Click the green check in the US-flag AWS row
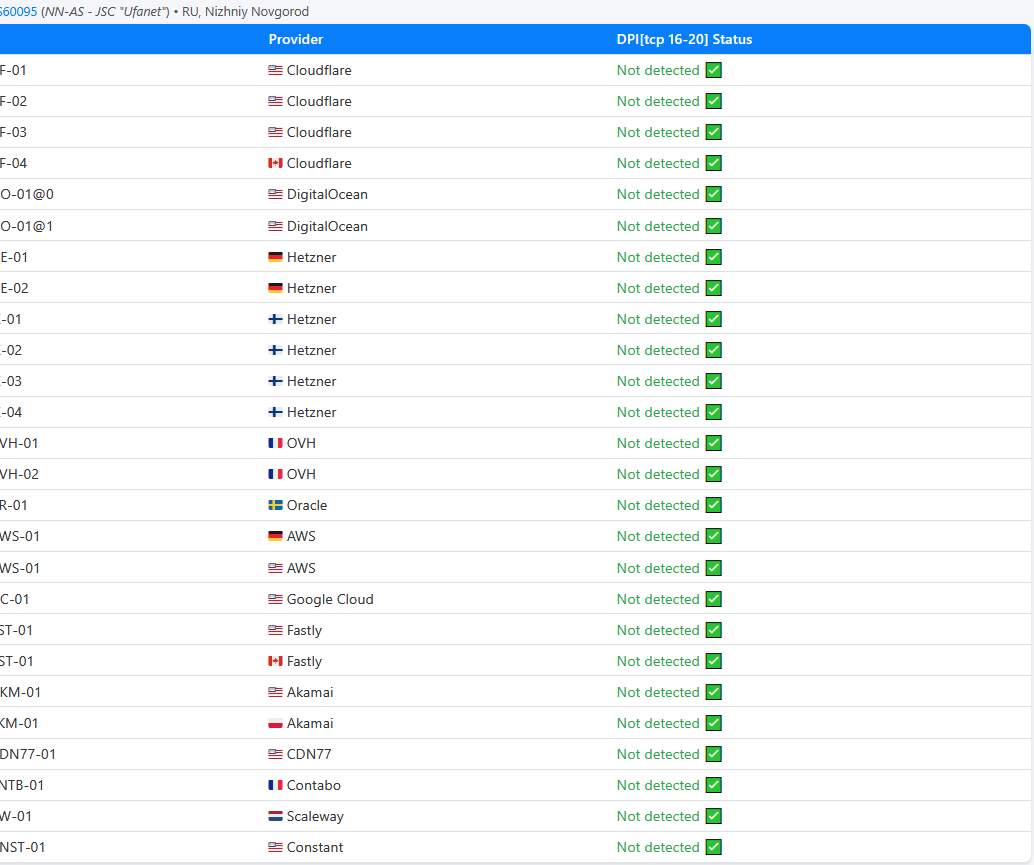Screen dimensions: 1034x865 [x=714, y=568]
